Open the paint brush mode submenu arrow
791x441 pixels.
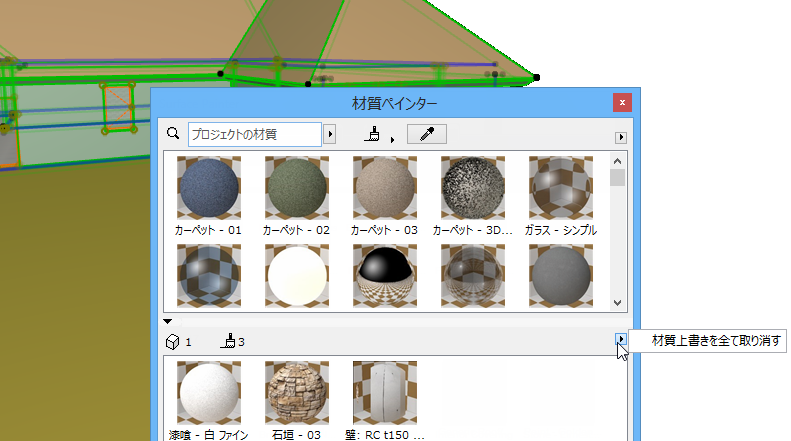click(392, 140)
